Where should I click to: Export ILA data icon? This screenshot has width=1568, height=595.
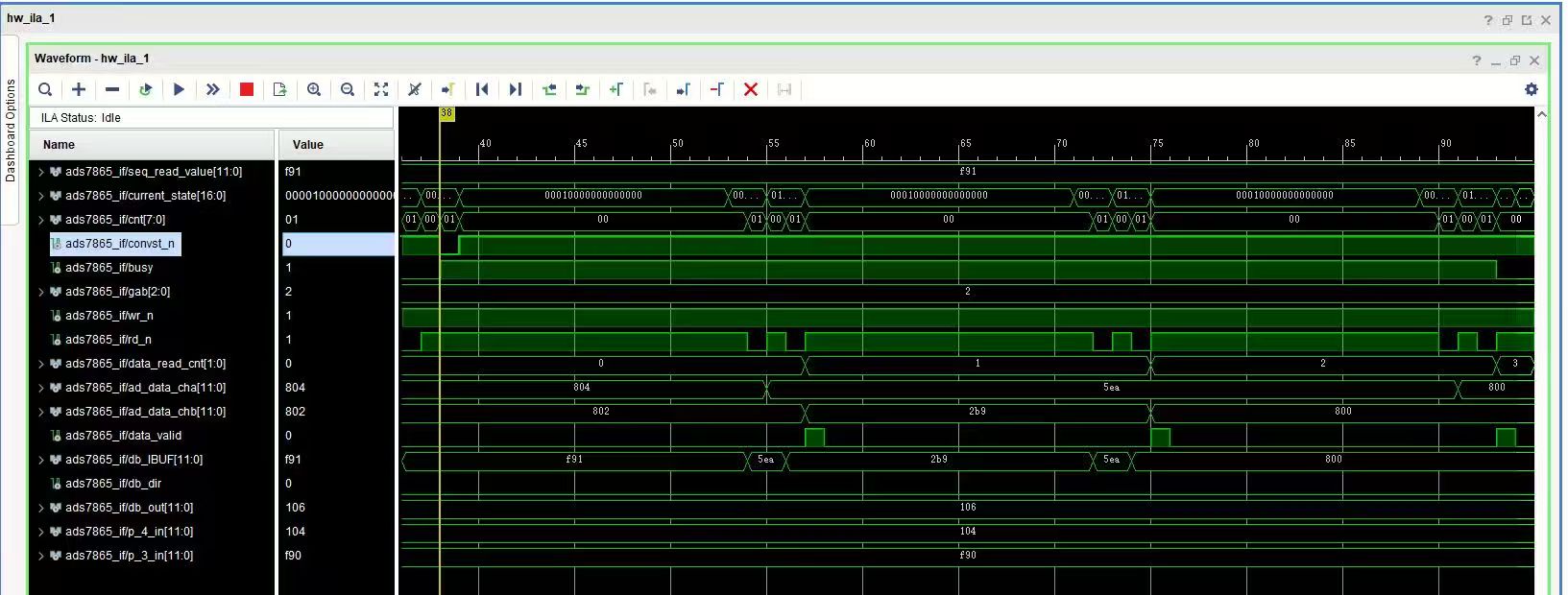(x=280, y=89)
